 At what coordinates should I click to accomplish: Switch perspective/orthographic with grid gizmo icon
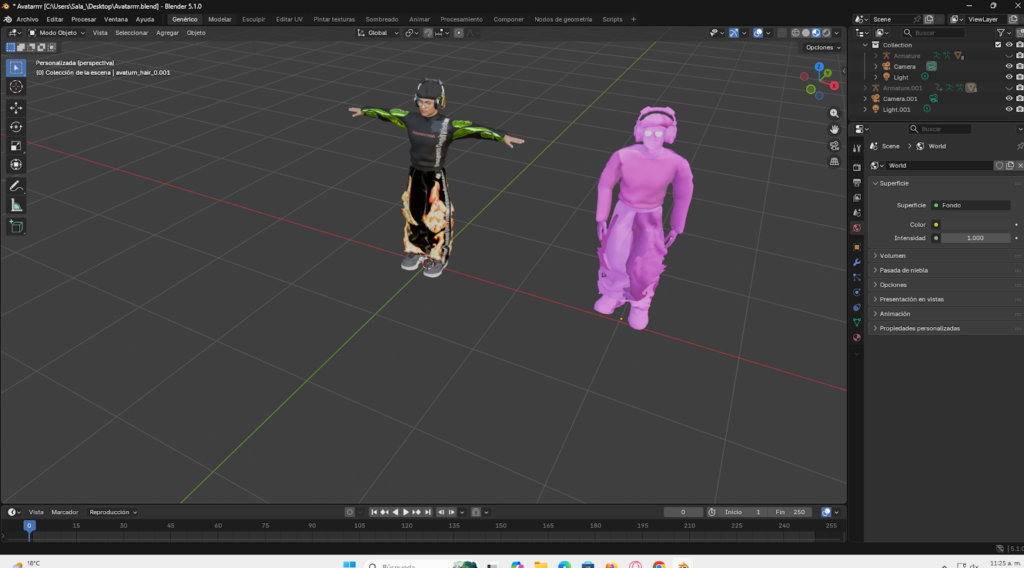pyautogui.click(x=834, y=161)
